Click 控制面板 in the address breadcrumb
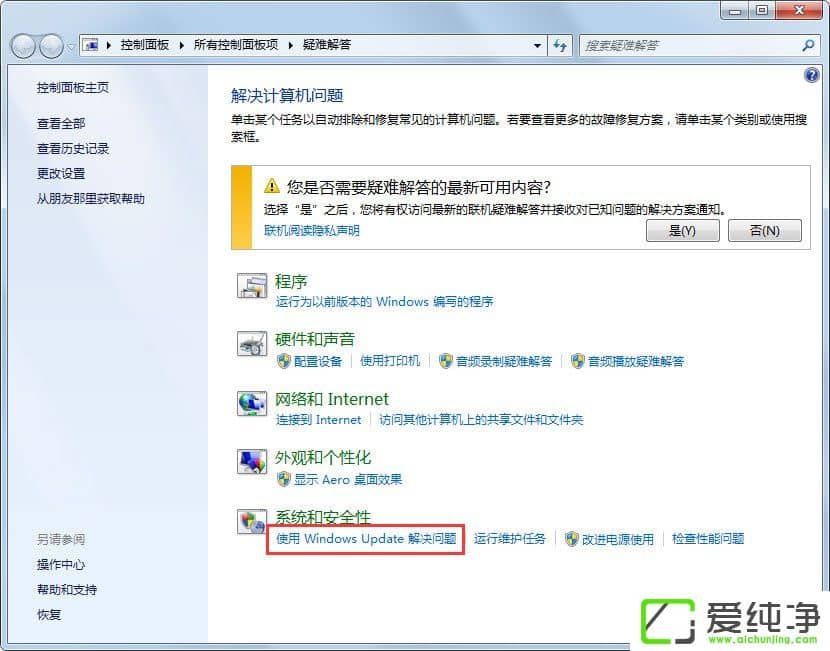This screenshot has height=651, width=830. (x=144, y=45)
